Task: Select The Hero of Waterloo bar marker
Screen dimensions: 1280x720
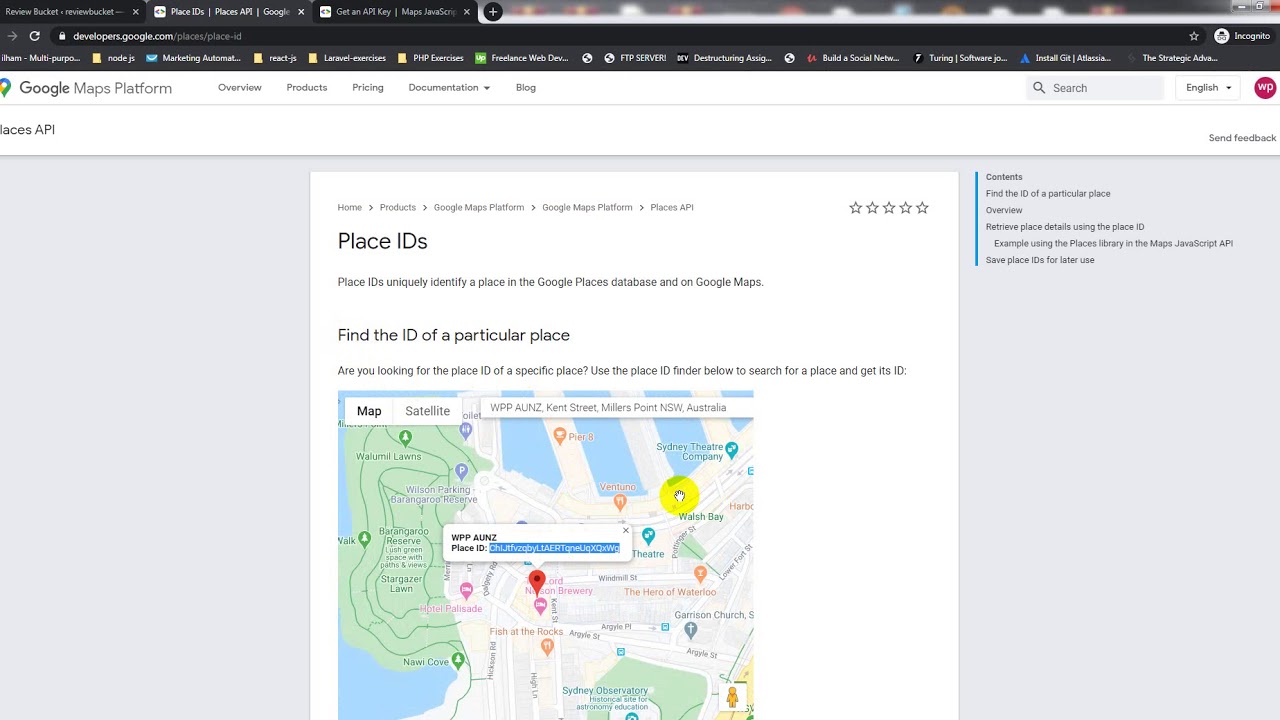Action: pos(700,574)
